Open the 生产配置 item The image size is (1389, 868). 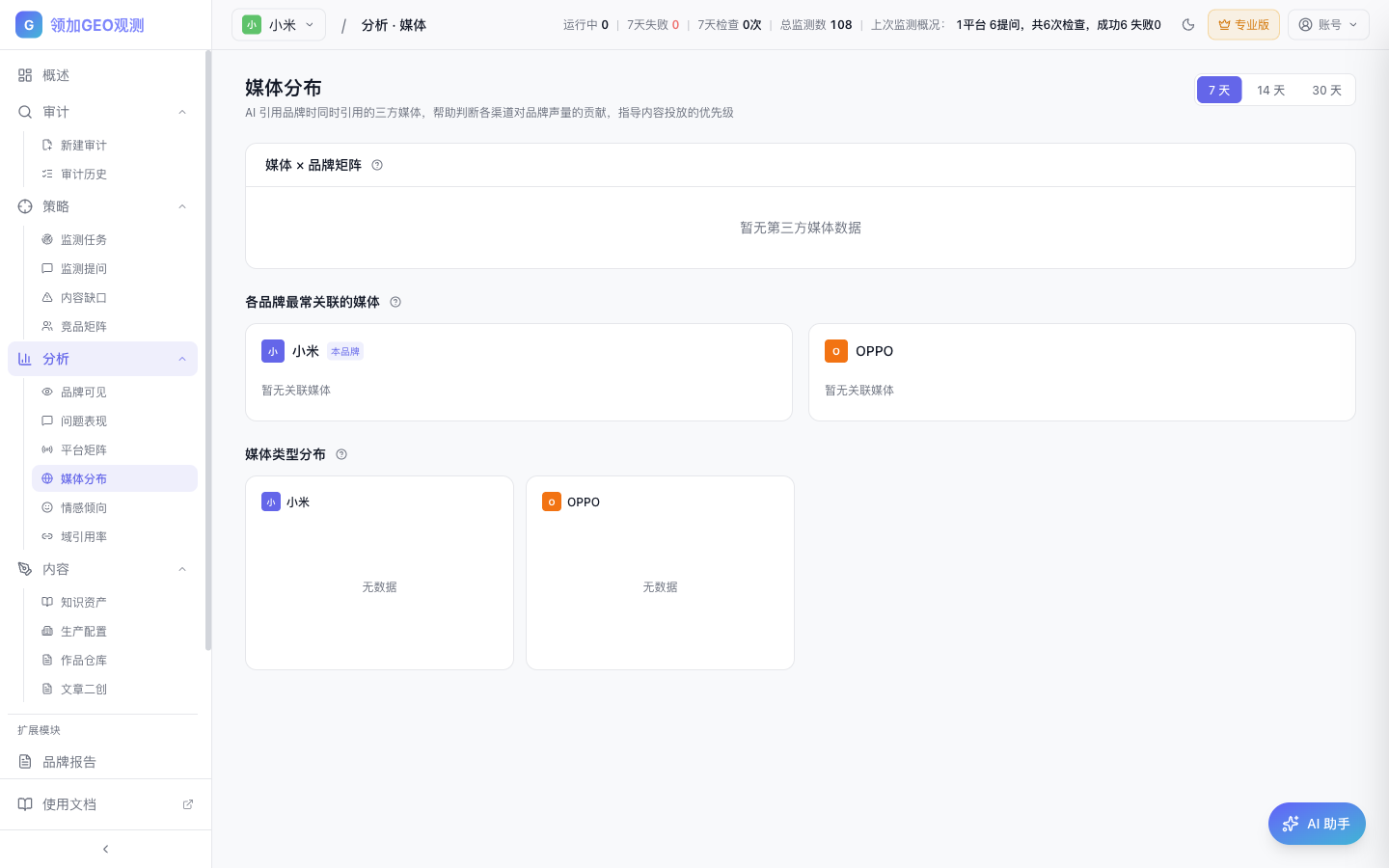[x=115, y=631]
